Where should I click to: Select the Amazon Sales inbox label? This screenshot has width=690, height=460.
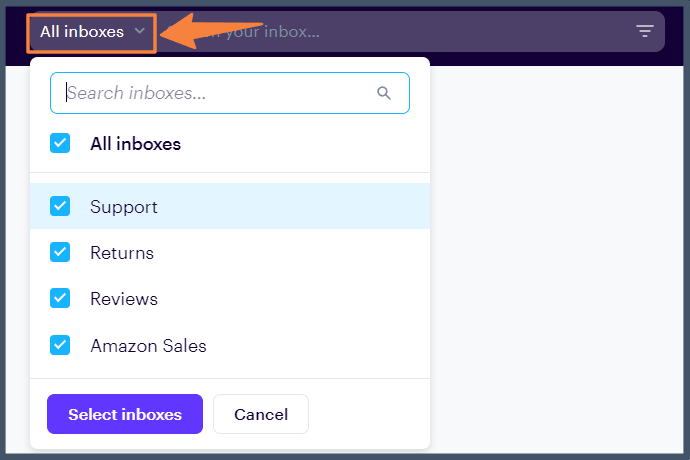click(x=148, y=346)
